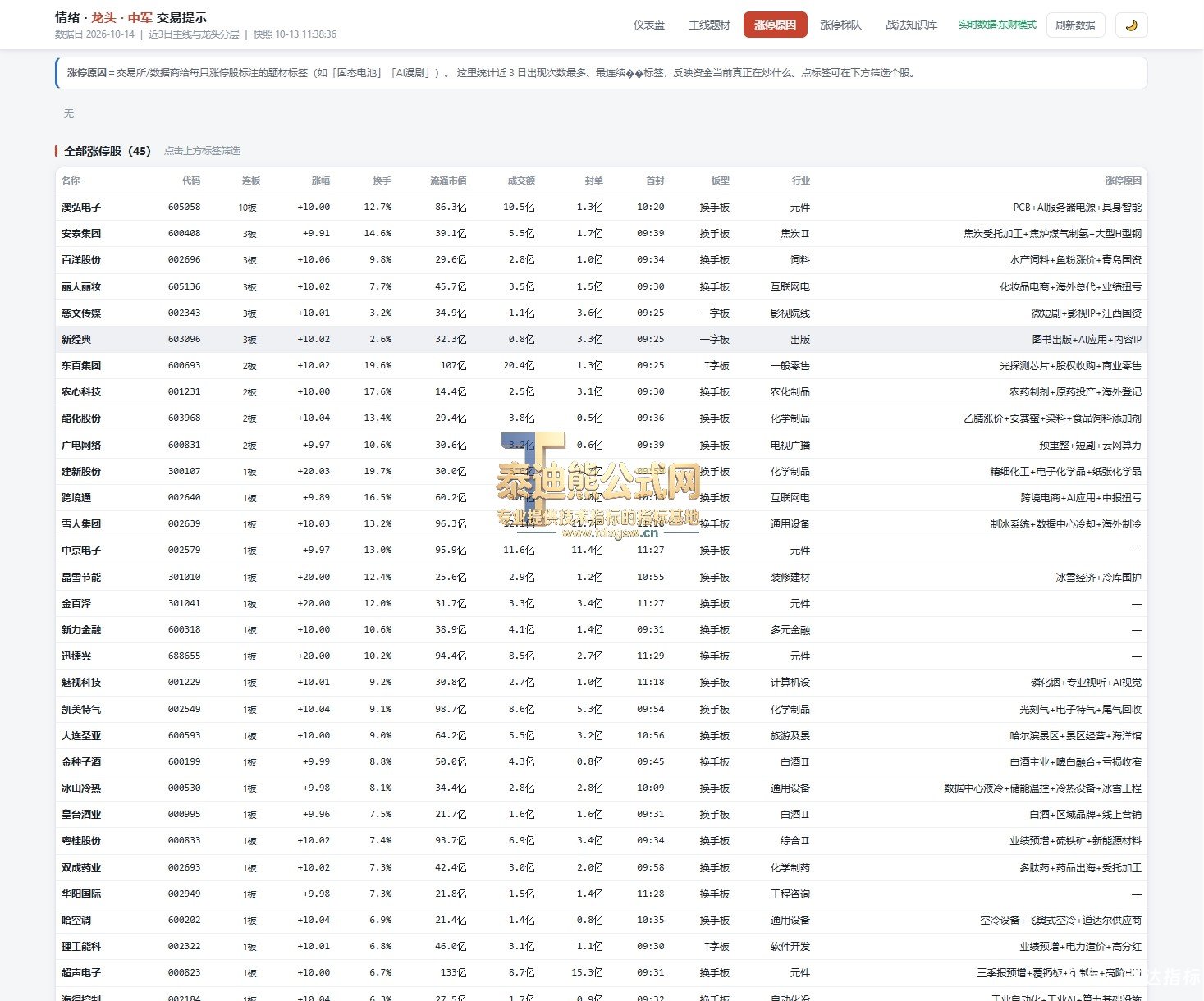
Task: Click the 涨停原因 column header
Action: click(1123, 181)
